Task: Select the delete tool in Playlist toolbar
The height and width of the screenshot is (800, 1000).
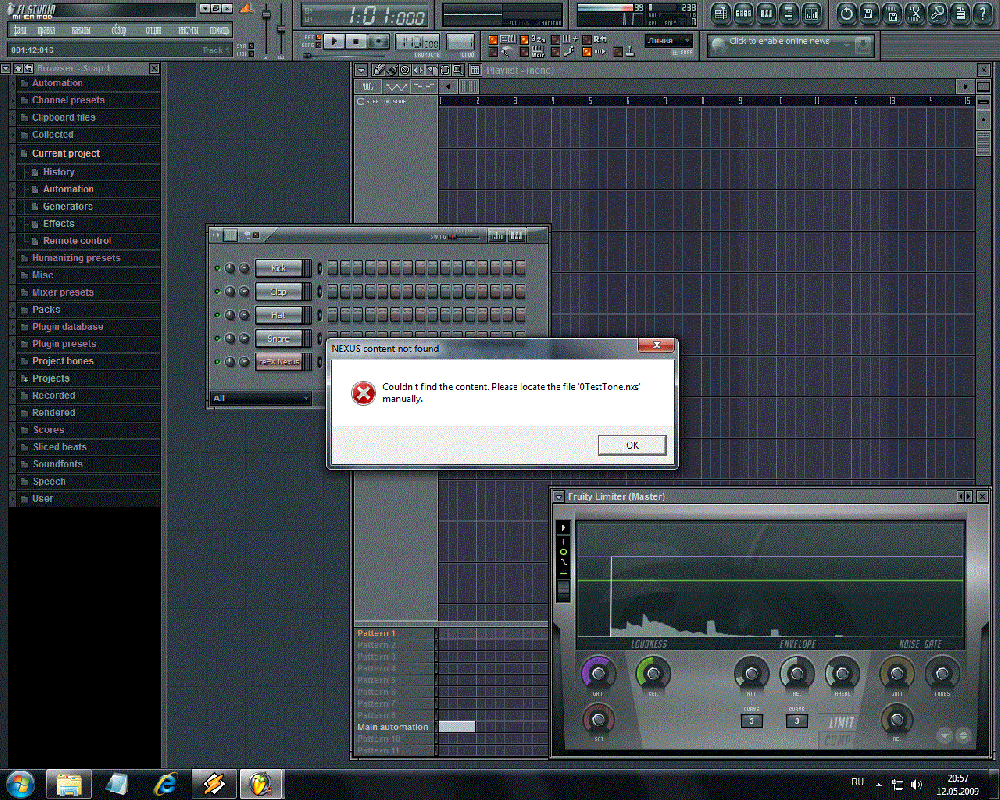Action: 404,70
